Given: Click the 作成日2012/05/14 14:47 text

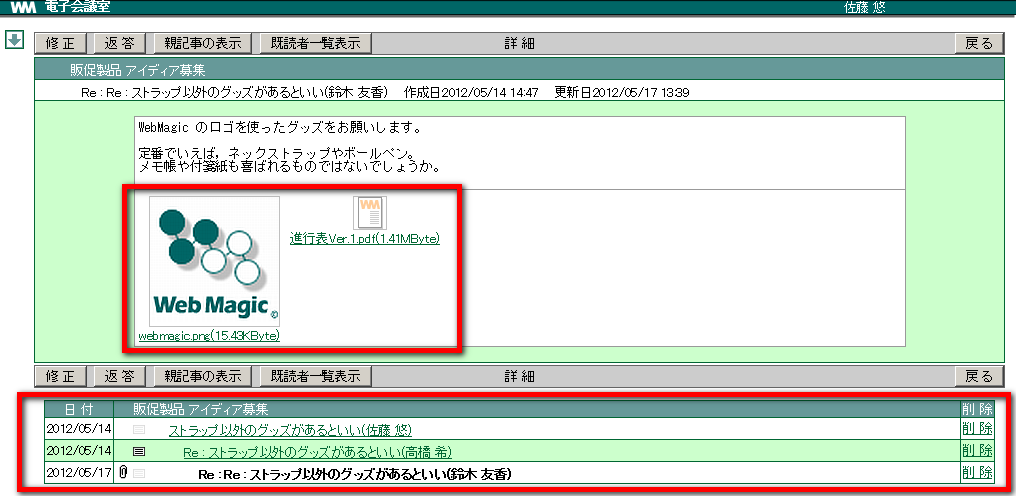Looking at the screenshot, I should [471, 93].
